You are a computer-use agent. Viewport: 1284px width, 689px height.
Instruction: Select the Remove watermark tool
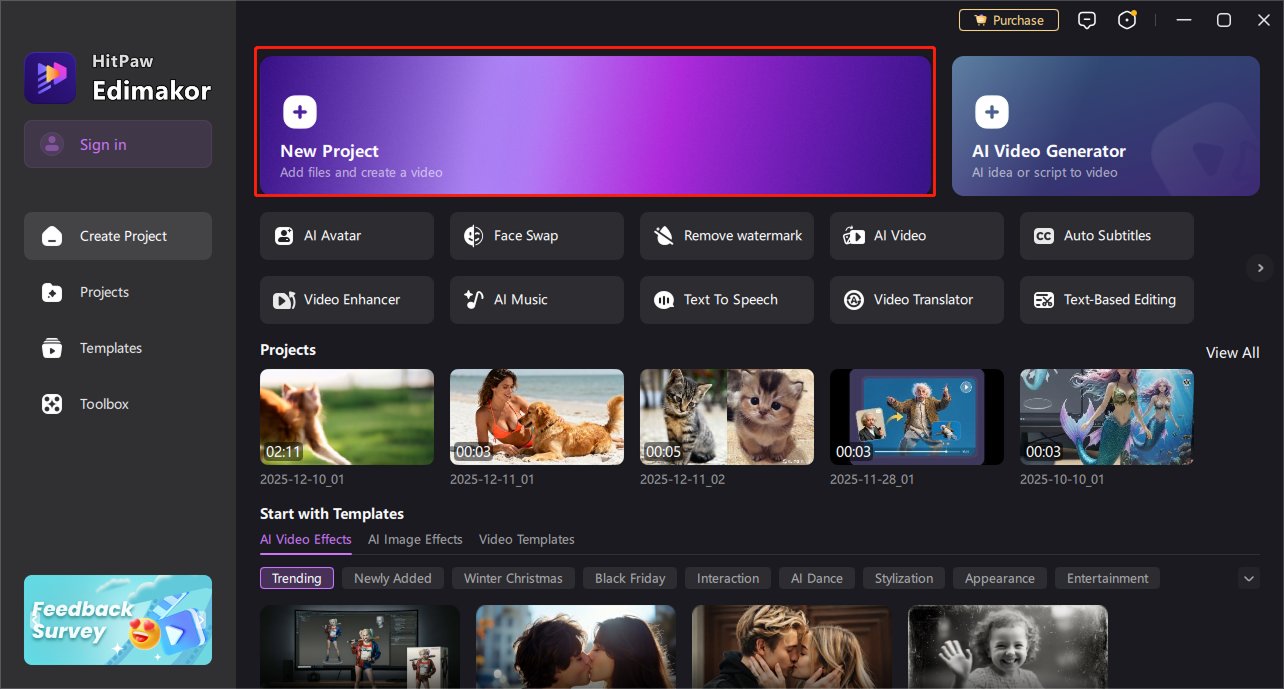(726, 236)
